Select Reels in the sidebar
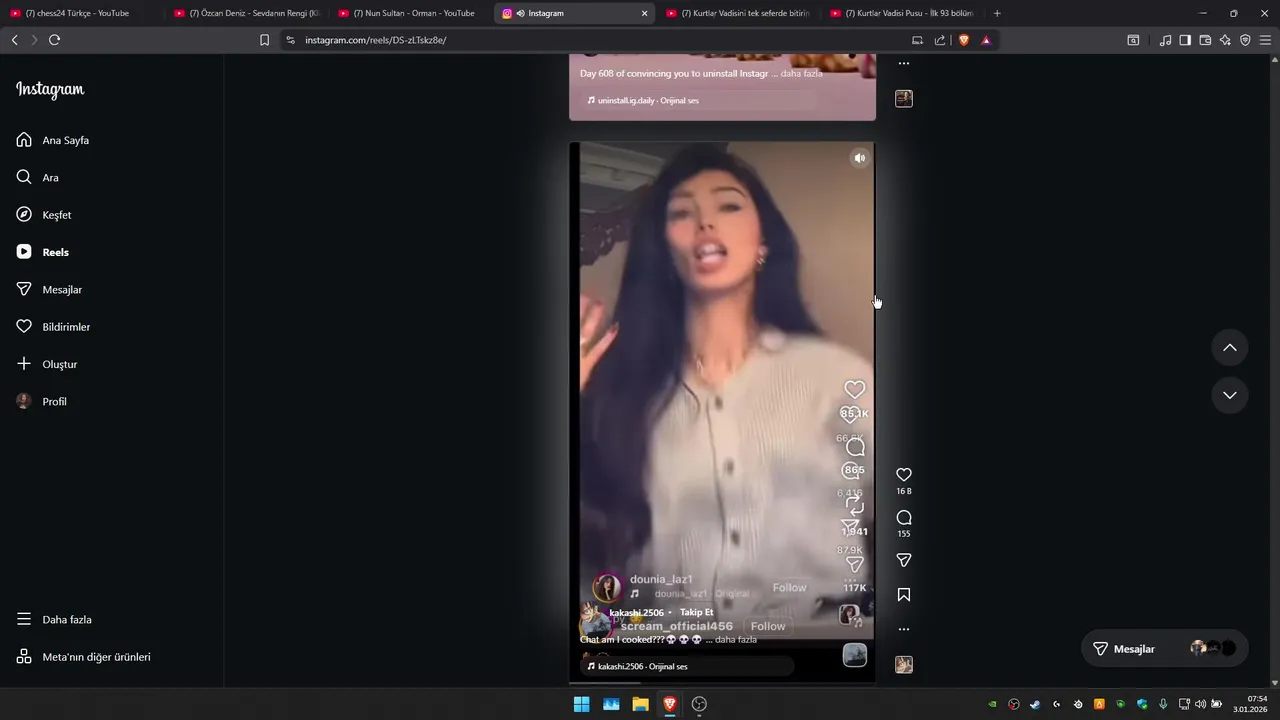The image size is (1280, 720). 43,252
